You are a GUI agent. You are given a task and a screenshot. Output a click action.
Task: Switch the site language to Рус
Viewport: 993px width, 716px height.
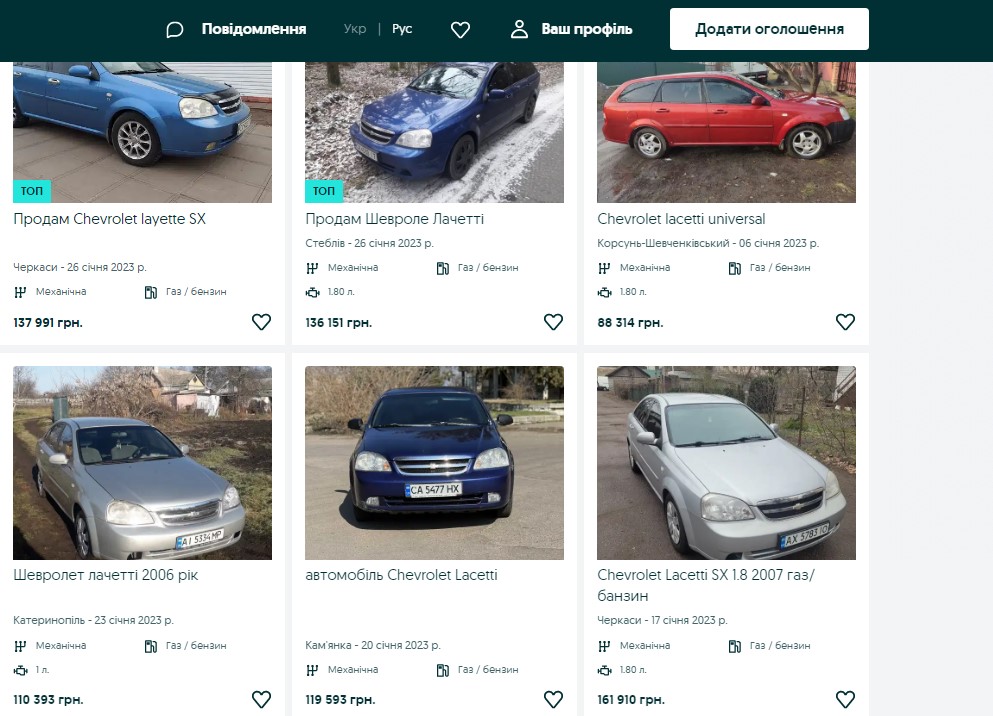(402, 29)
